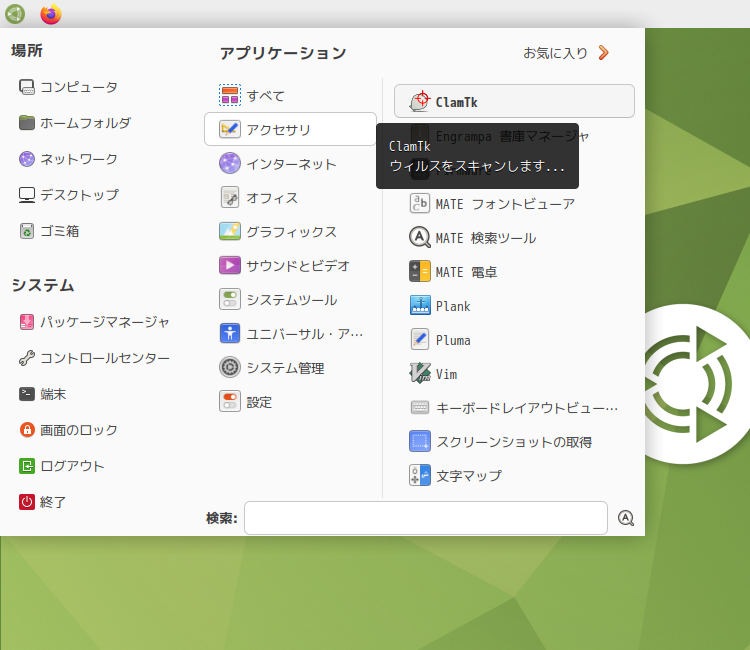Select the システムツール category
The image size is (750, 650).
pos(290,299)
